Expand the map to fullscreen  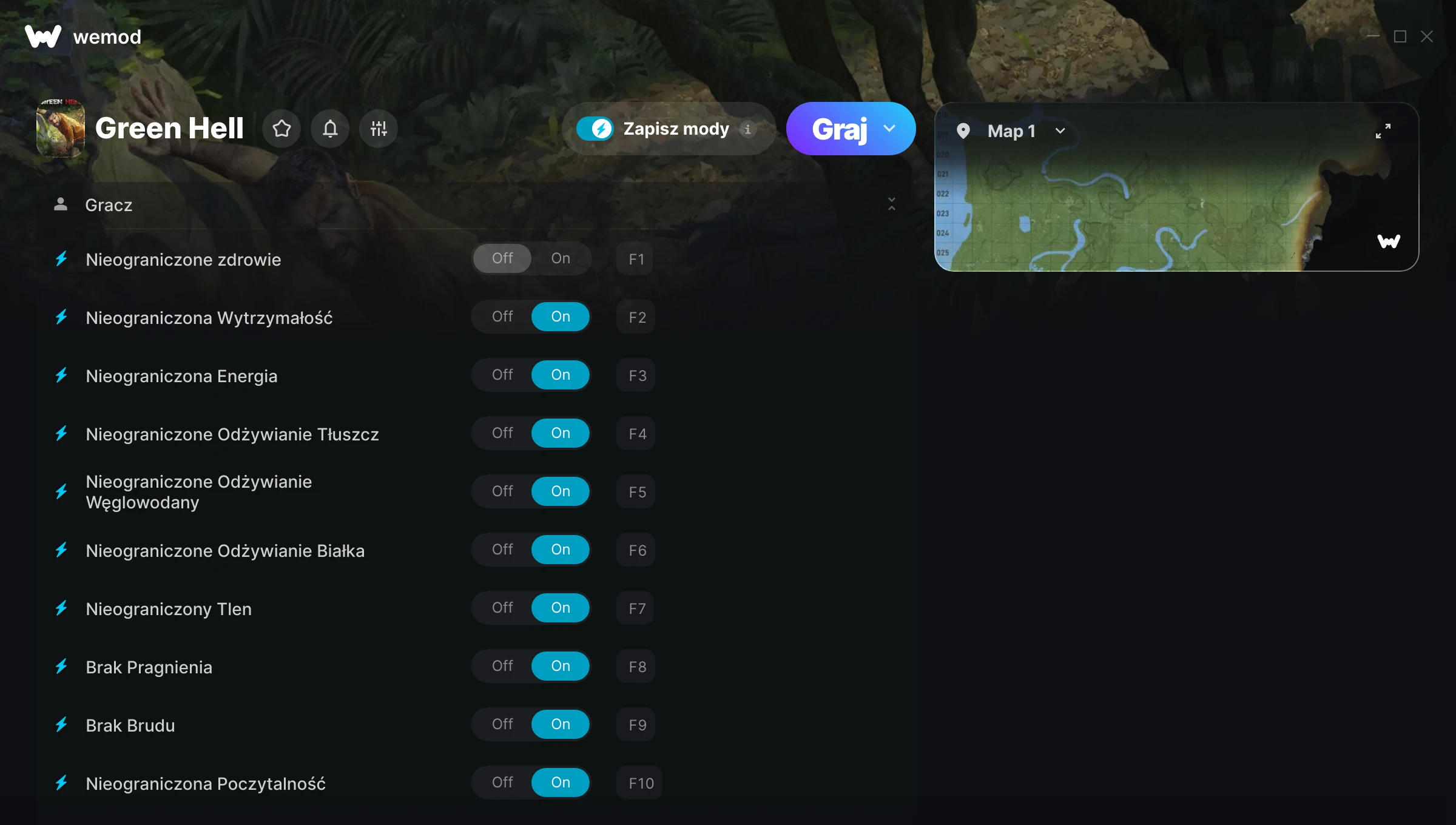click(1383, 131)
